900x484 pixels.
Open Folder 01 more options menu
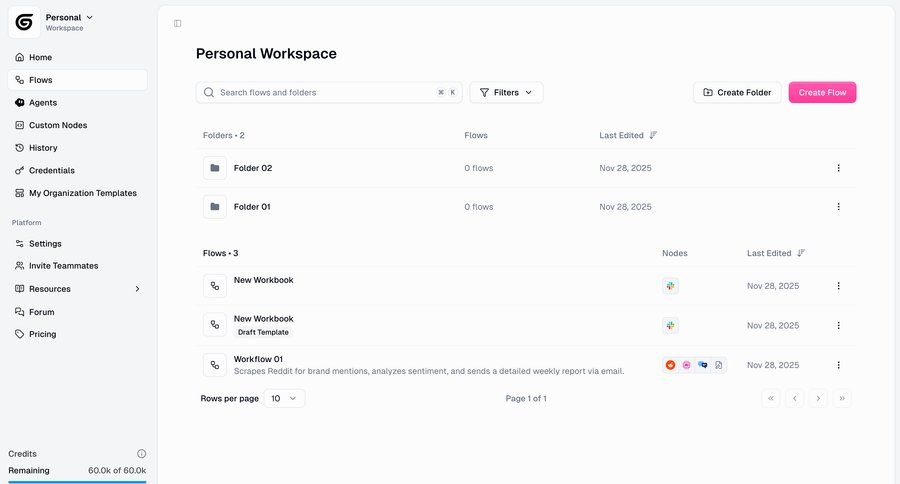pos(839,207)
